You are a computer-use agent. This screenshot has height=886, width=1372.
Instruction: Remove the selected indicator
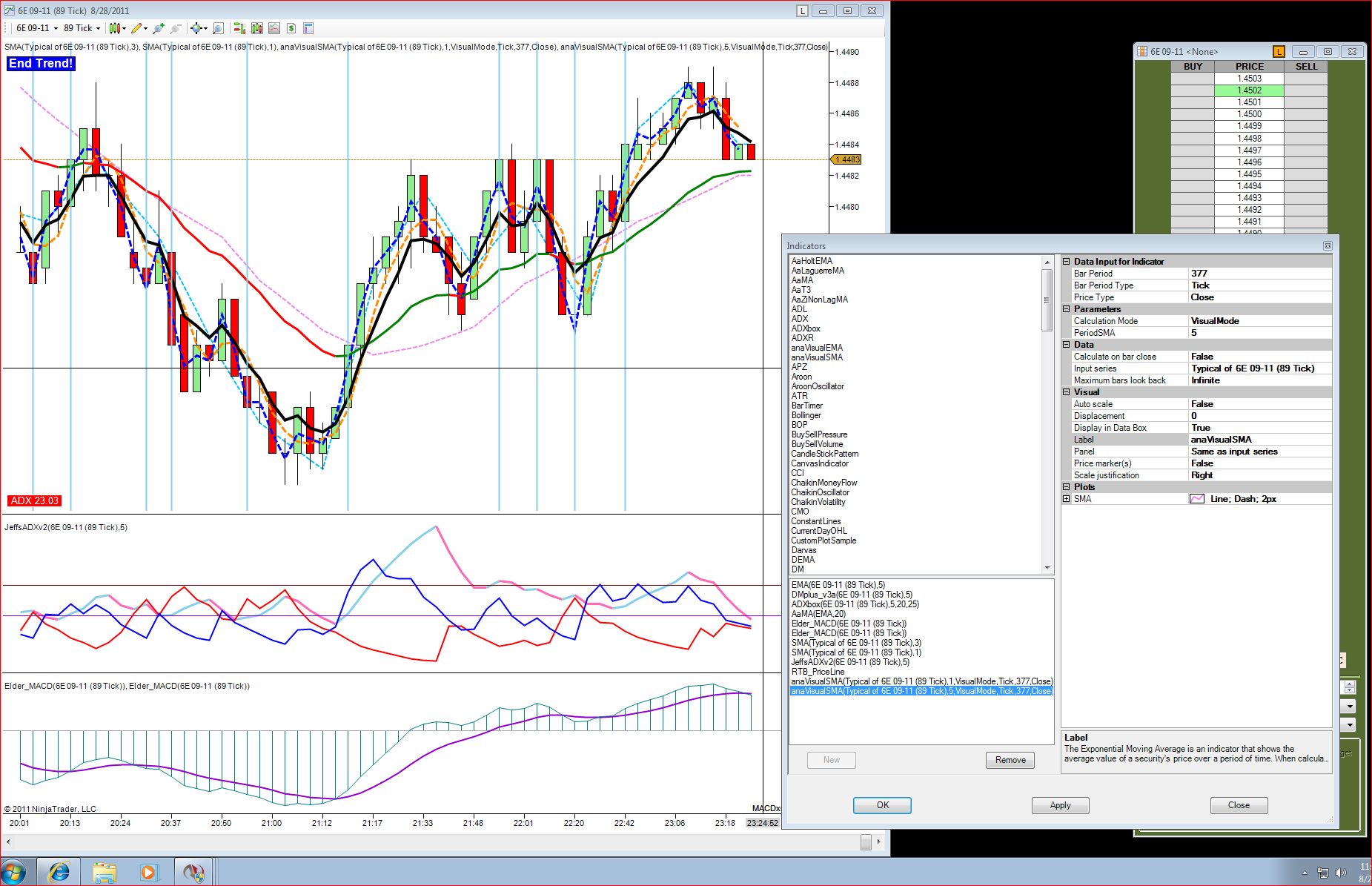pos(1010,760)
